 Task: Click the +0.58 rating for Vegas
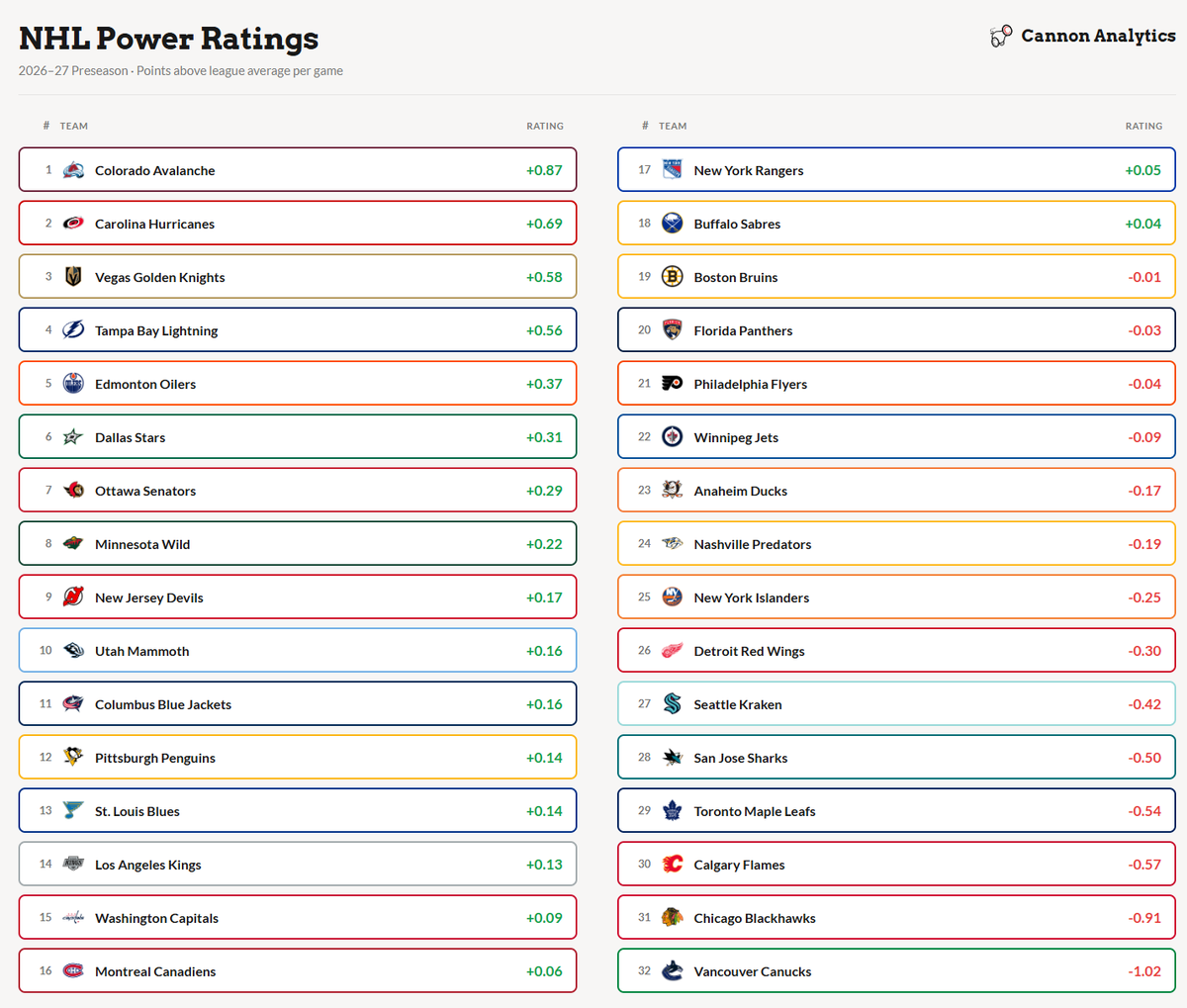[544, 277]
